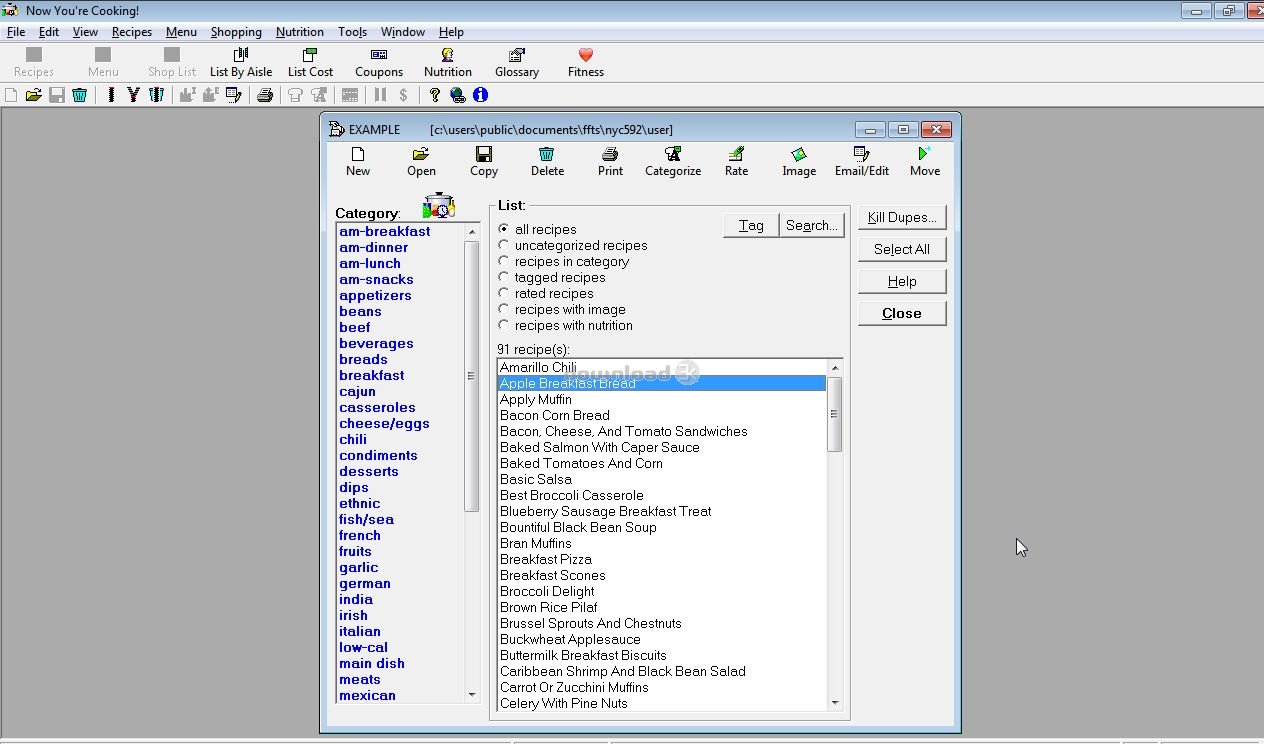Click the down arrow of the category list scrollbar
This screenshot has height=744, width=1264.
click(472, 694)
